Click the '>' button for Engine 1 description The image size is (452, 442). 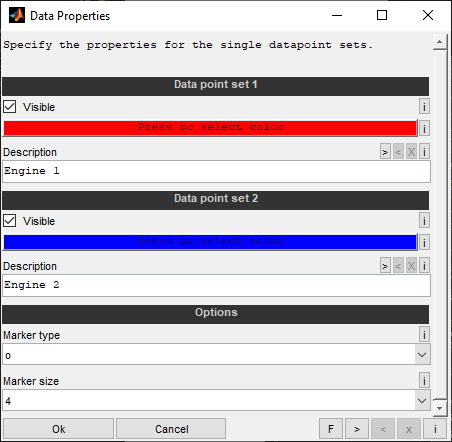[x=385, y=152]
